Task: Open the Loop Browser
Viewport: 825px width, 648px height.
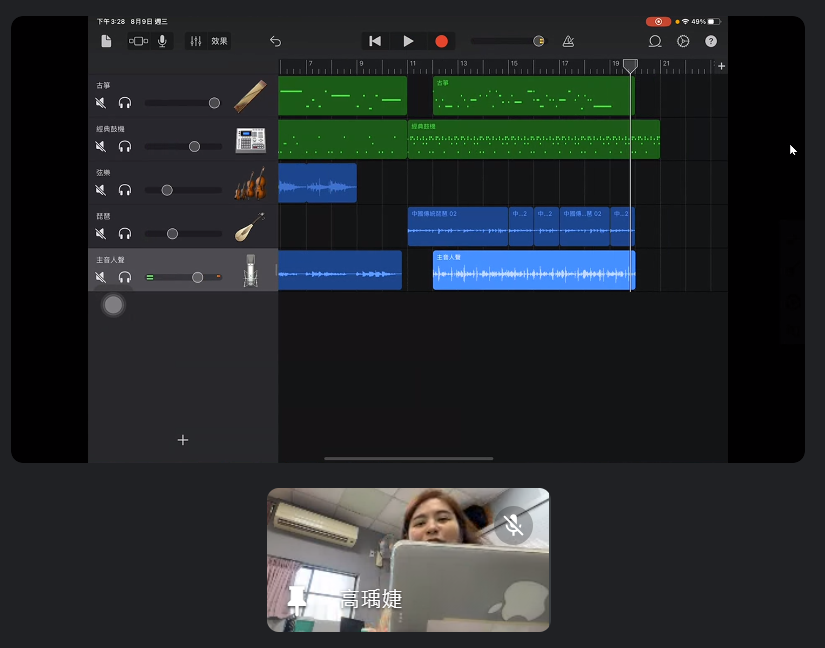Action: pyautogui.click(x=655, y=41)
